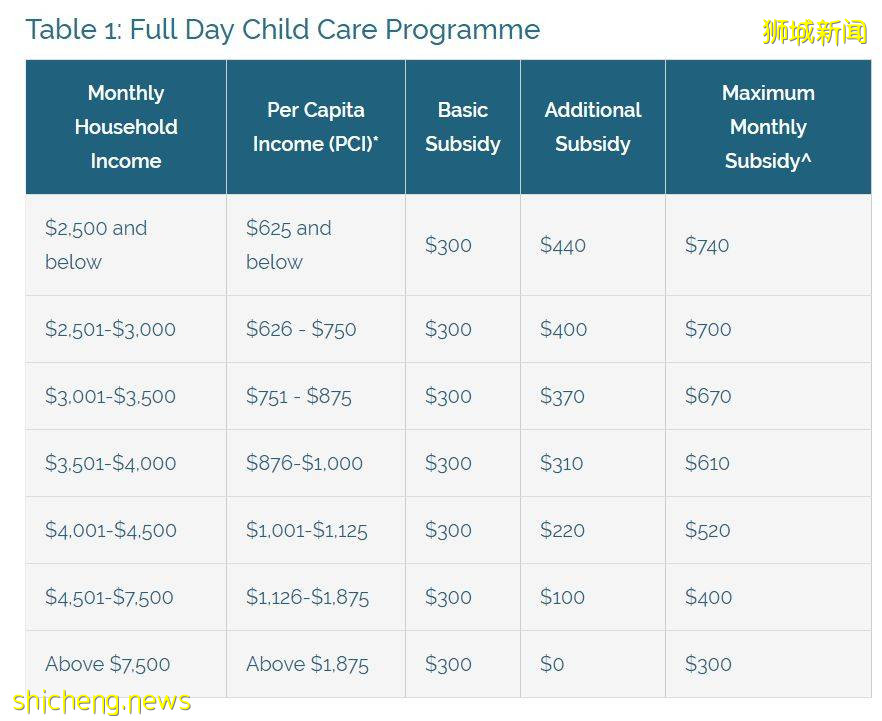Image resolution: width=882 pixels, height=721 pixels.
Task: Click the Table 1 Full Day Child Care Programme title
Action: coord(283,29)
